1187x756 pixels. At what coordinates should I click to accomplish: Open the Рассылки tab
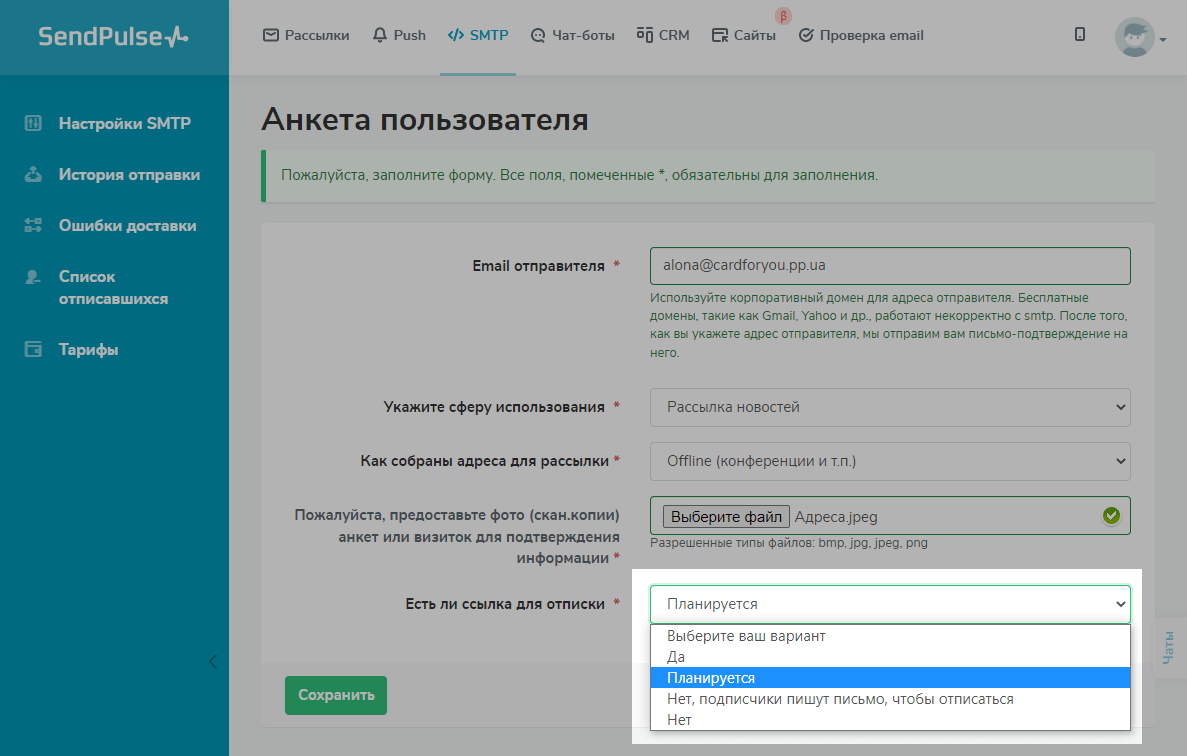pos(306,35)
